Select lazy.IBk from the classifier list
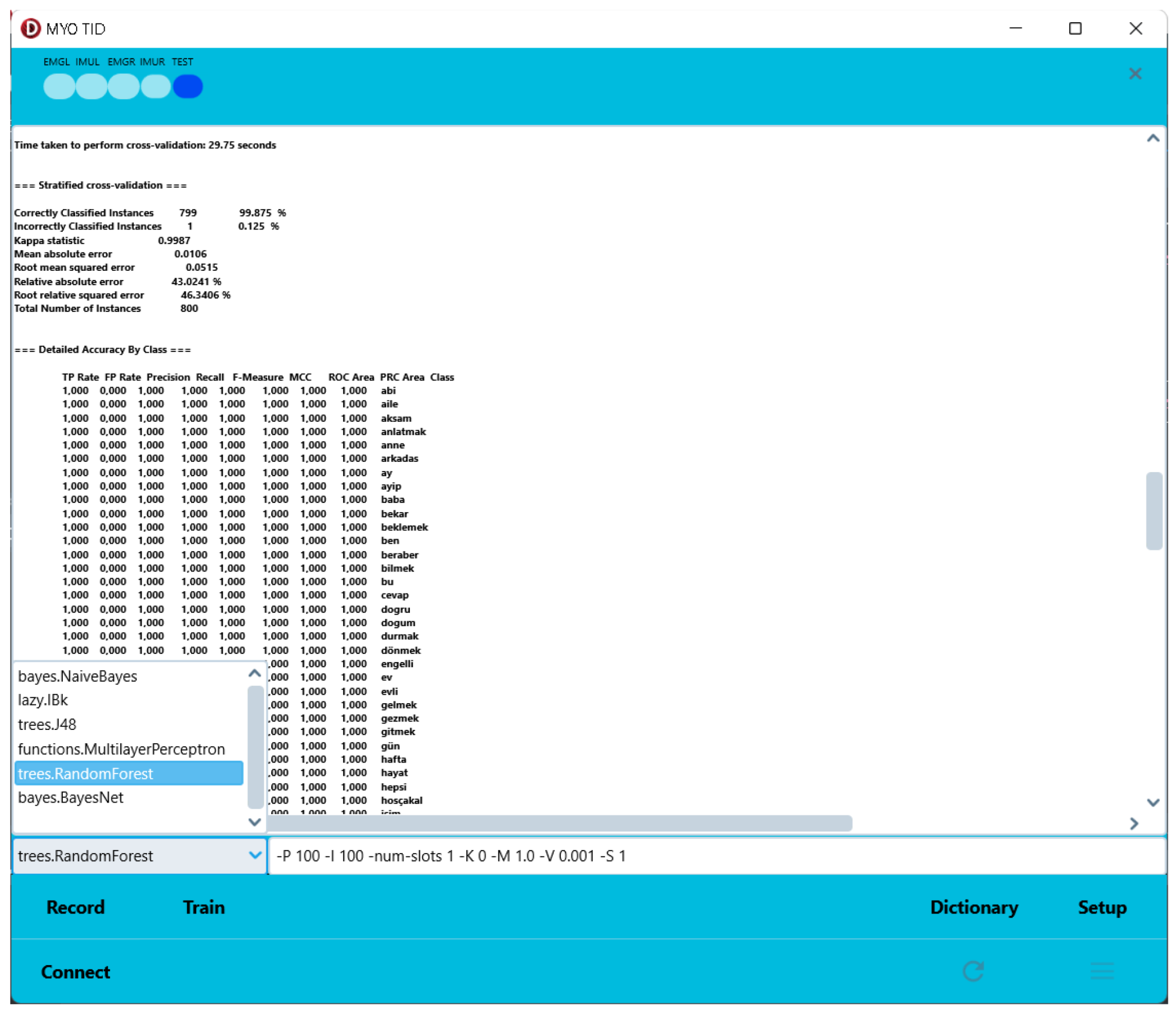 tap(129, 700)
